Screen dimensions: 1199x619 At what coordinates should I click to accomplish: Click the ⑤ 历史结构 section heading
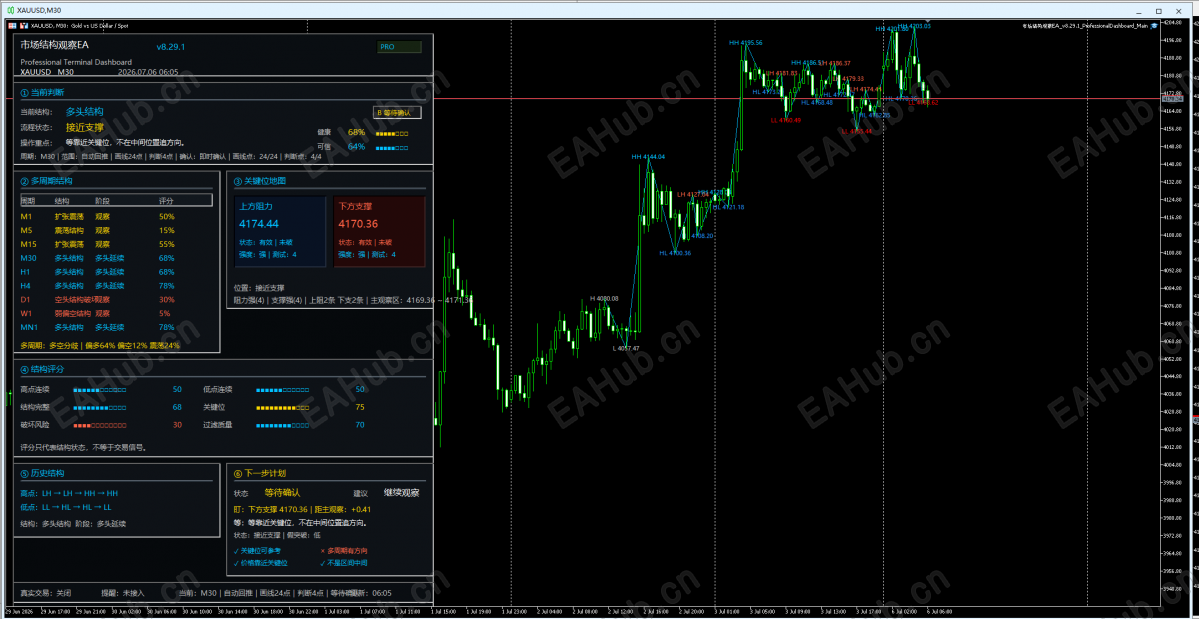[x=42, y=473]
